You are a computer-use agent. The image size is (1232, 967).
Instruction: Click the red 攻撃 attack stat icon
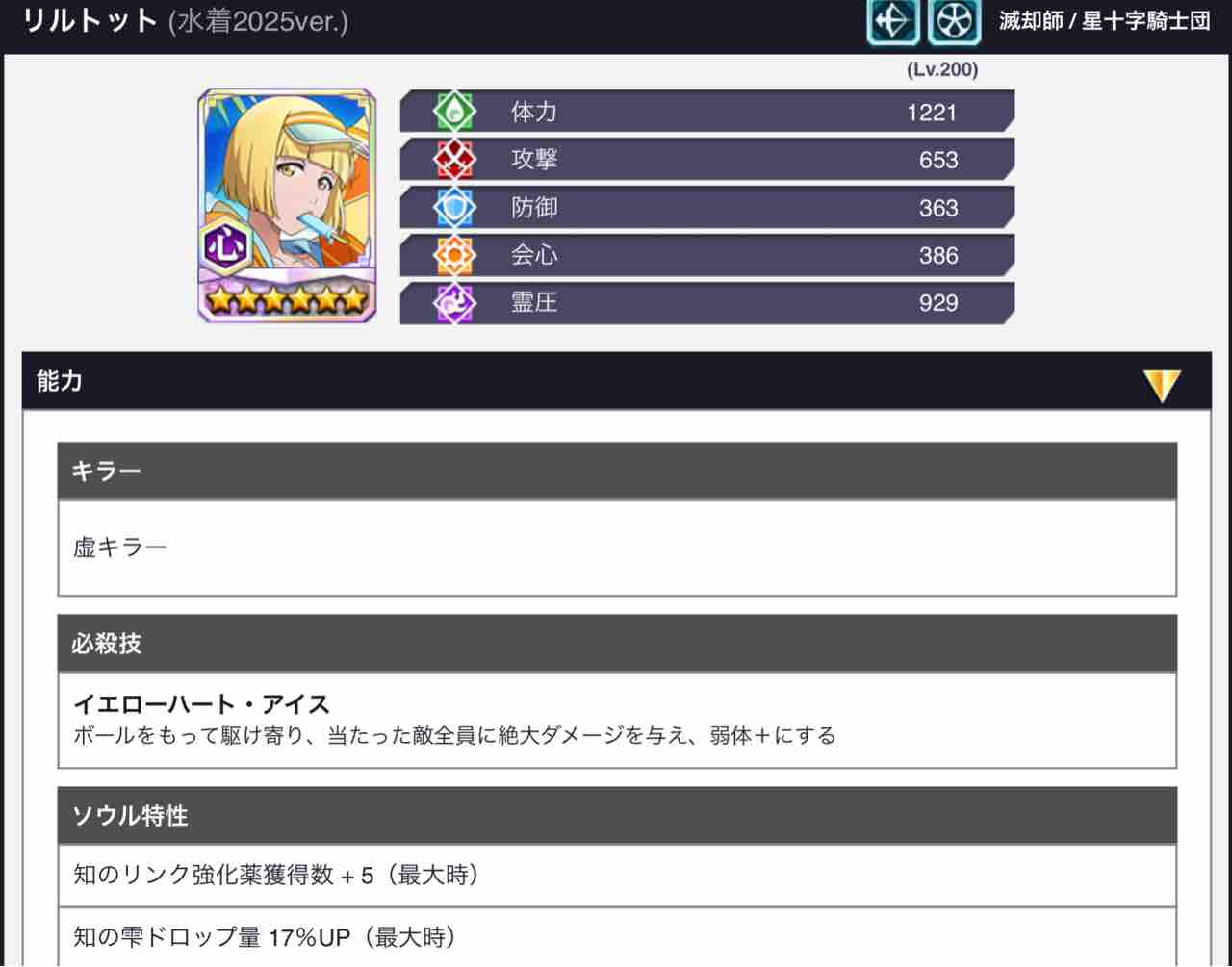[453, 160]
